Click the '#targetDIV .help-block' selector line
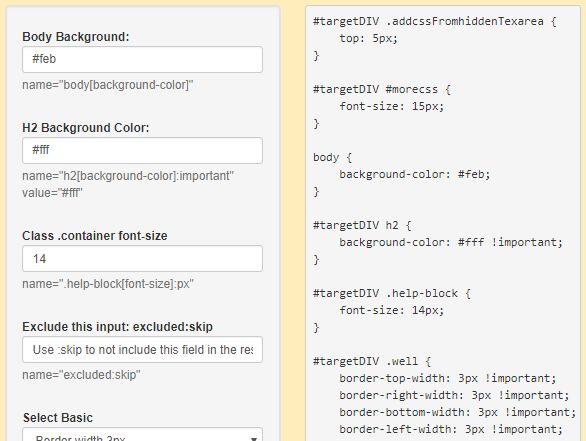The width and height of the screenshot is (586, 441). pos(392,293)
